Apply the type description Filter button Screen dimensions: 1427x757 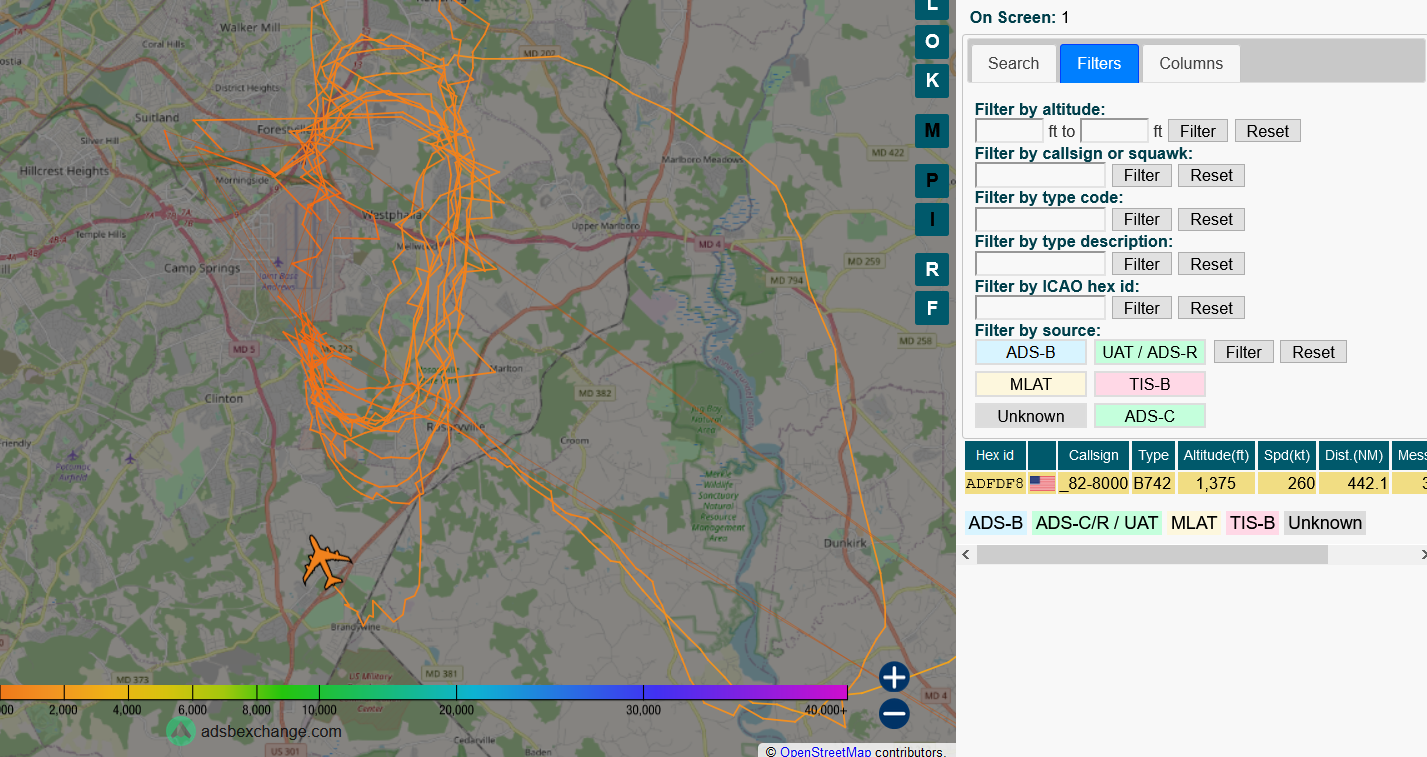tap(1141, 264)
